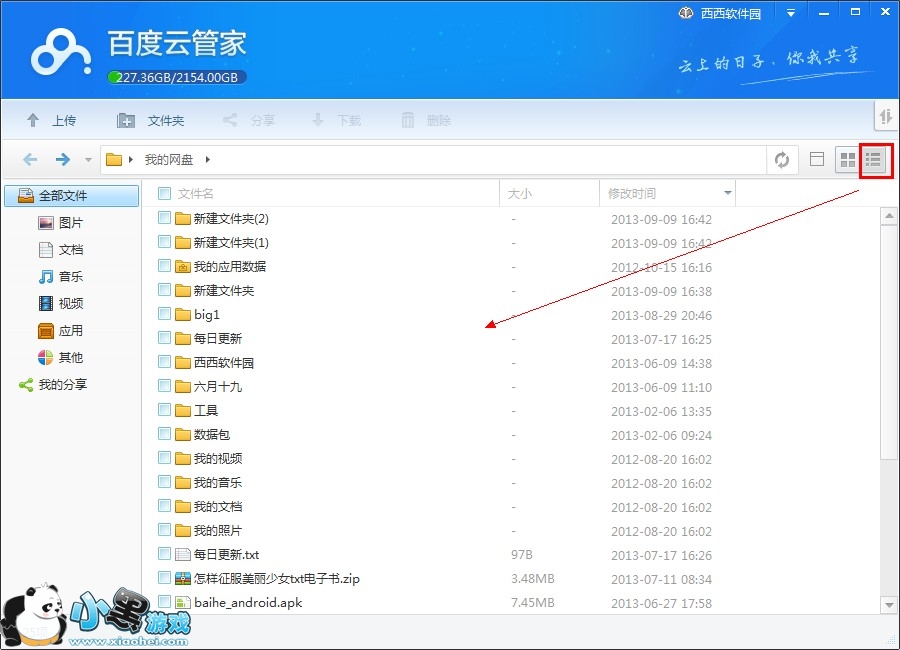Image resolution: width=900 pixels, height=650 pixels.
Task: Open 其他 category in sidebar
Action: [60, 358]
